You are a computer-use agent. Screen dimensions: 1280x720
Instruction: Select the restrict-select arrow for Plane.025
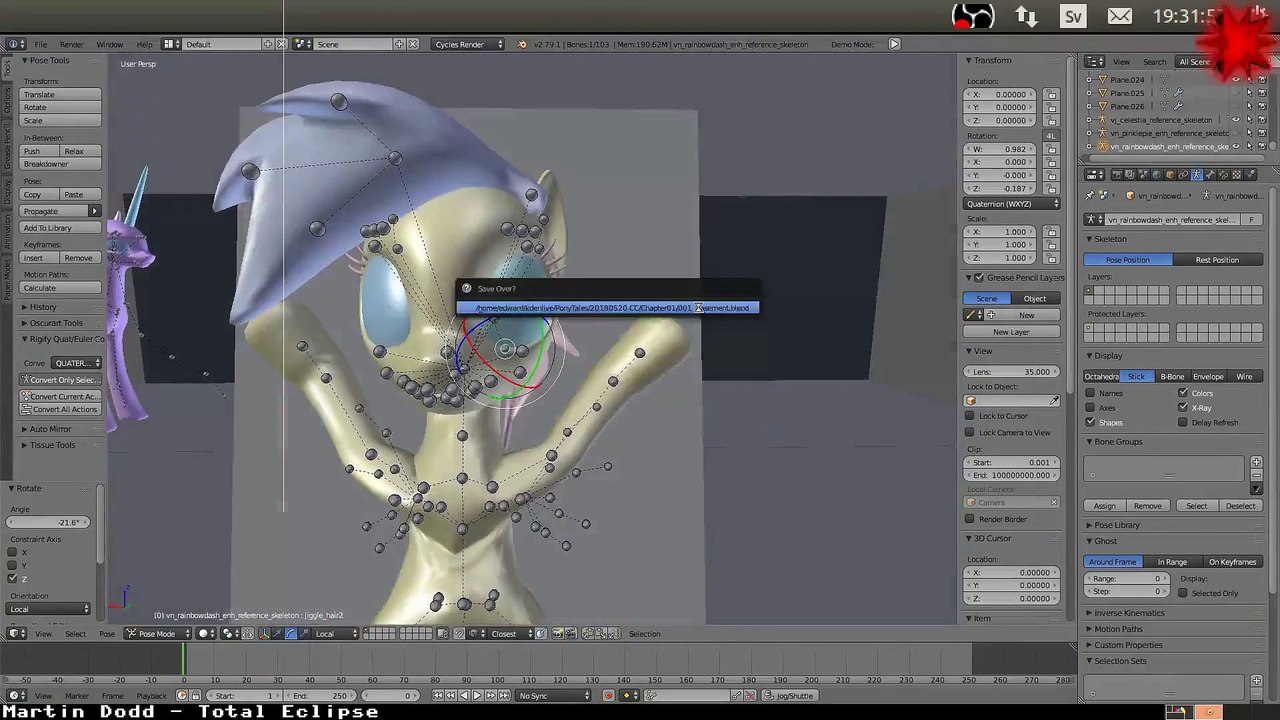[x=1248, y=93]
